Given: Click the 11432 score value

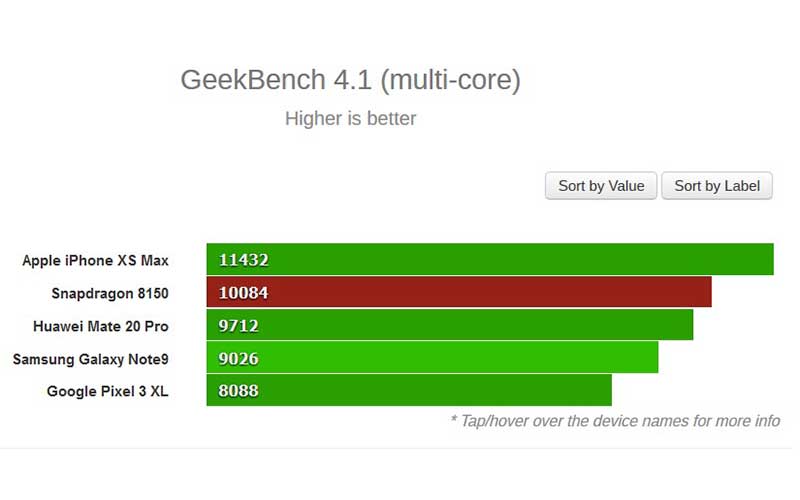Looking at the screenshot, I should click(243, 260).
